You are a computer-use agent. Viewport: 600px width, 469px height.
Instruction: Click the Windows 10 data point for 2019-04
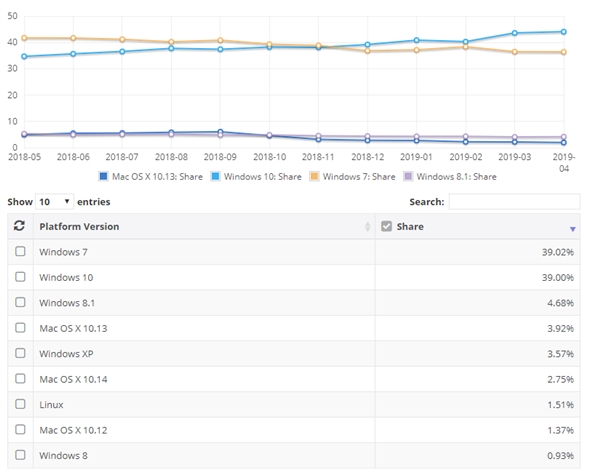564,32
